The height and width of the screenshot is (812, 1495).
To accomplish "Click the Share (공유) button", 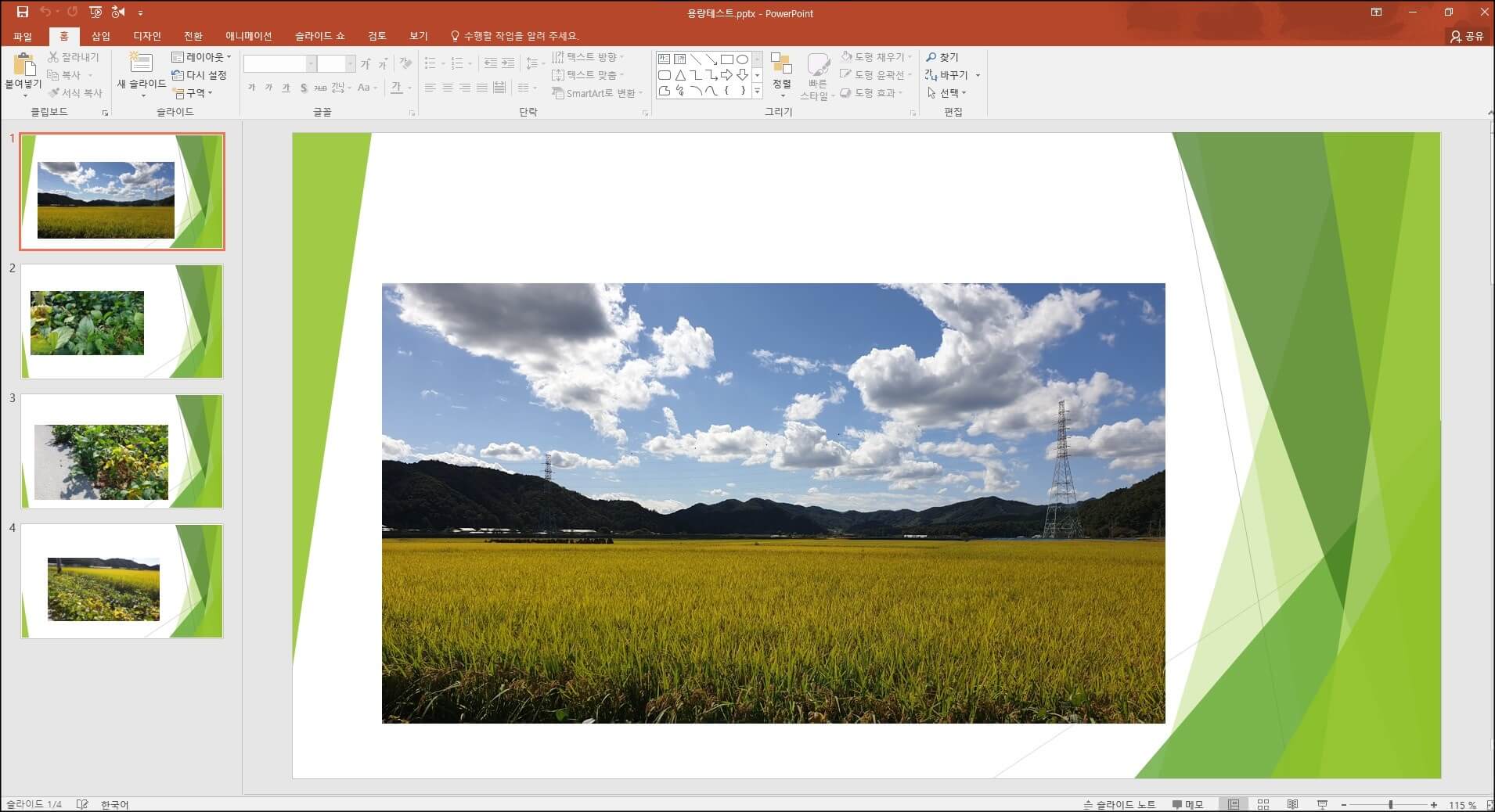I will point(1466,36).
